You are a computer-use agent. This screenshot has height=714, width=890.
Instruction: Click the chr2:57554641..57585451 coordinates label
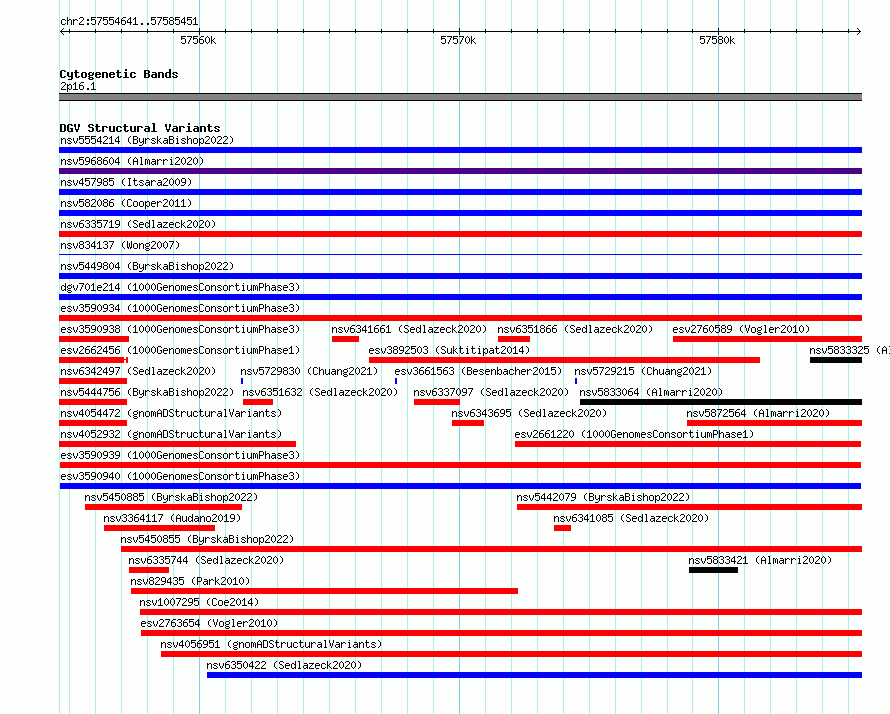tap(129, 22)
